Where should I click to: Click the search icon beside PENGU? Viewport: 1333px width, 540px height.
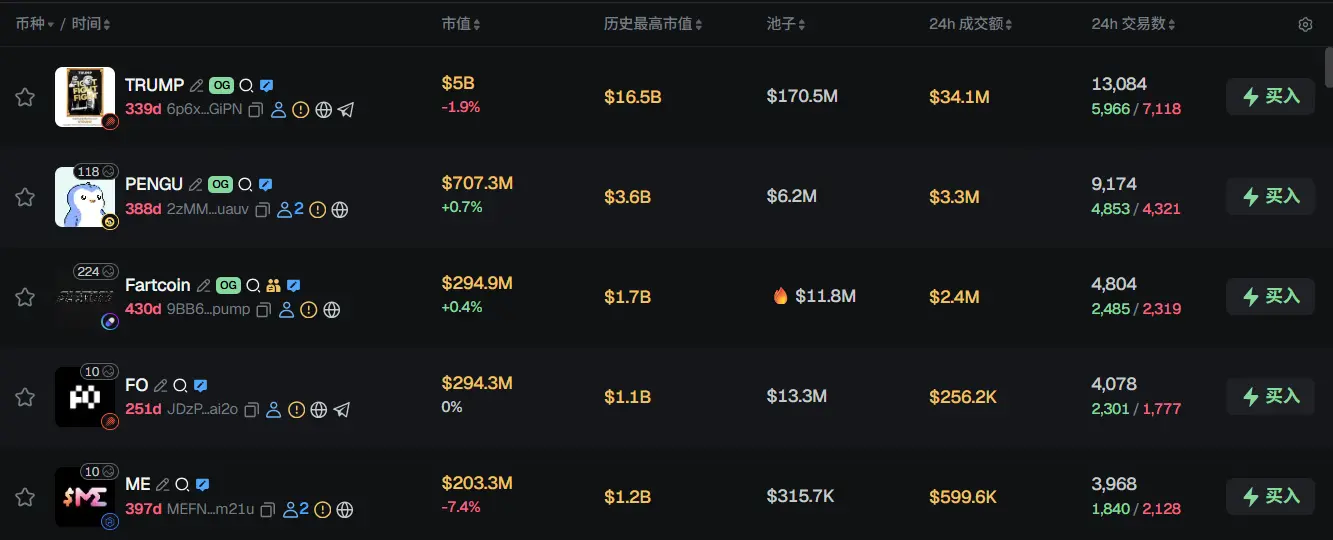[245, 185]
